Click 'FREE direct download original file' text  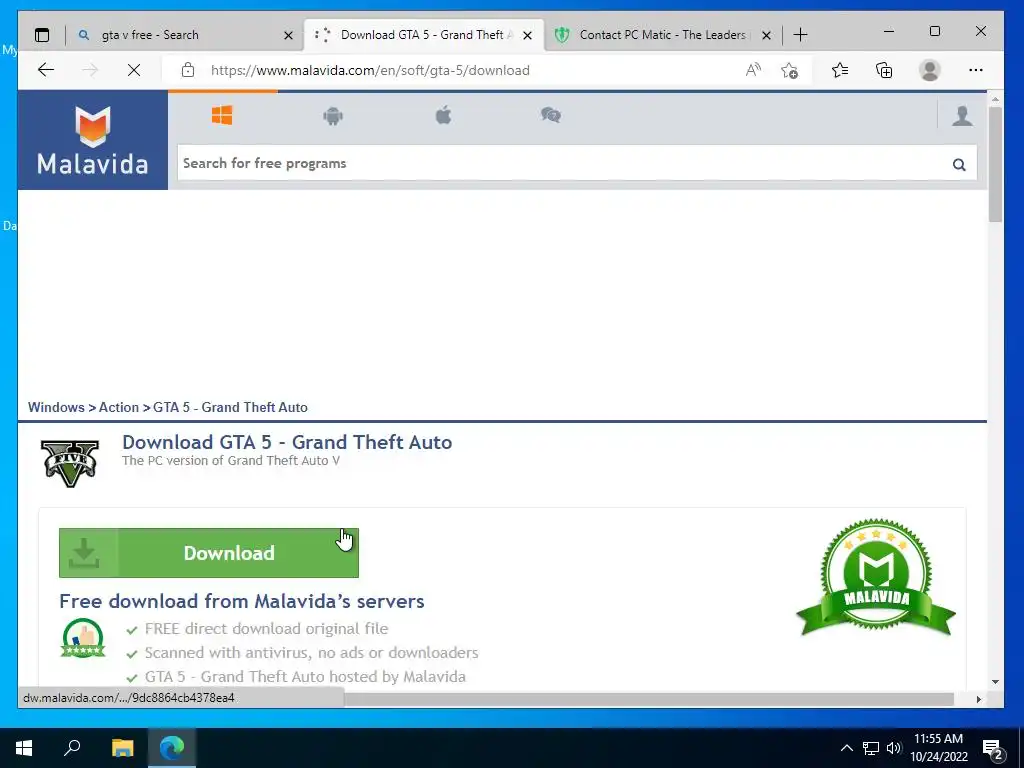[x=266, y=629]
